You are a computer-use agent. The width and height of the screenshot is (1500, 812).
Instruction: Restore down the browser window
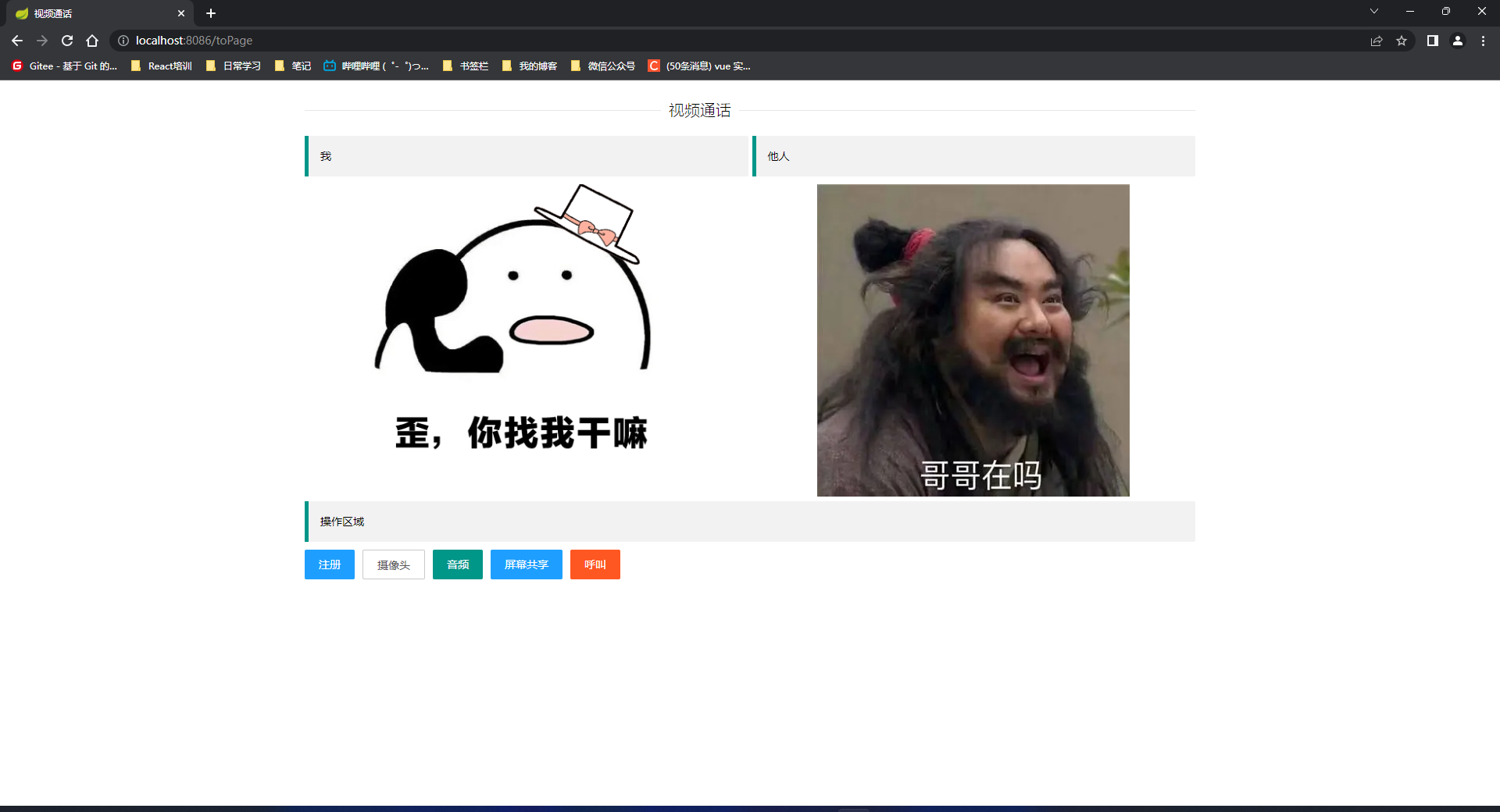click(1446, 11)
